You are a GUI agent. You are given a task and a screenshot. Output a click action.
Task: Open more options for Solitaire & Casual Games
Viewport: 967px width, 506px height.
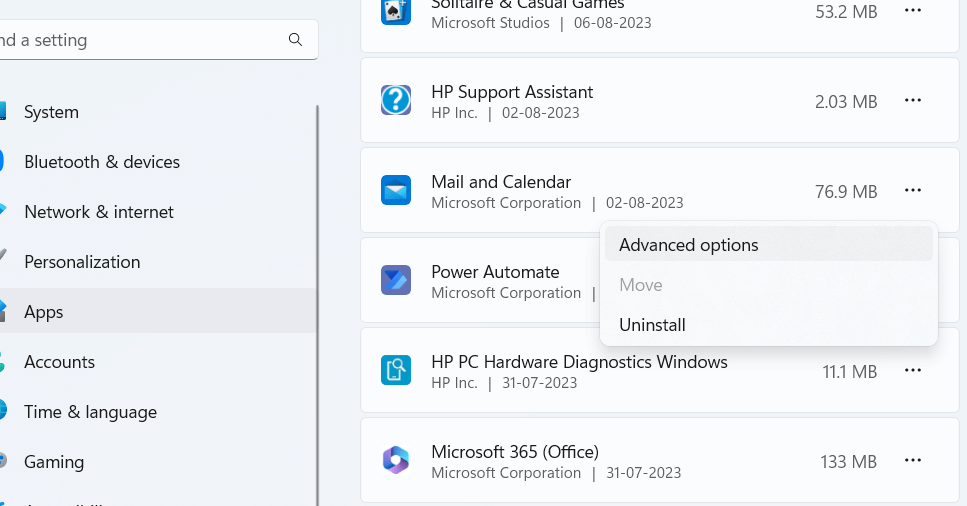click(x=913, y=10)
